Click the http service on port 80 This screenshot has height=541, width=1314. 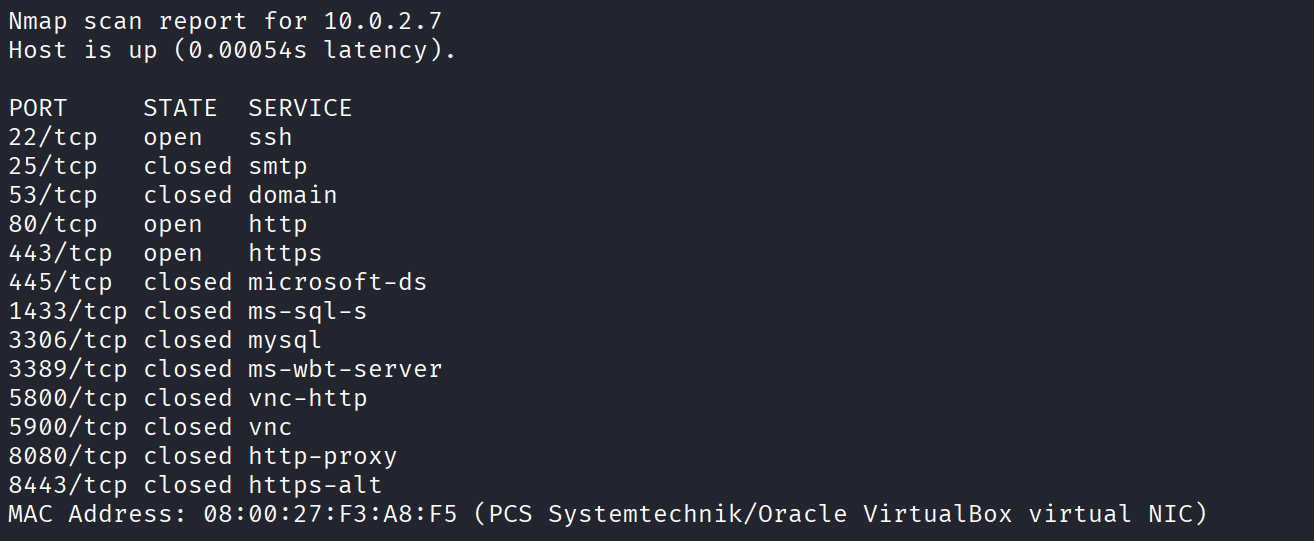click(x=278, y=224)
